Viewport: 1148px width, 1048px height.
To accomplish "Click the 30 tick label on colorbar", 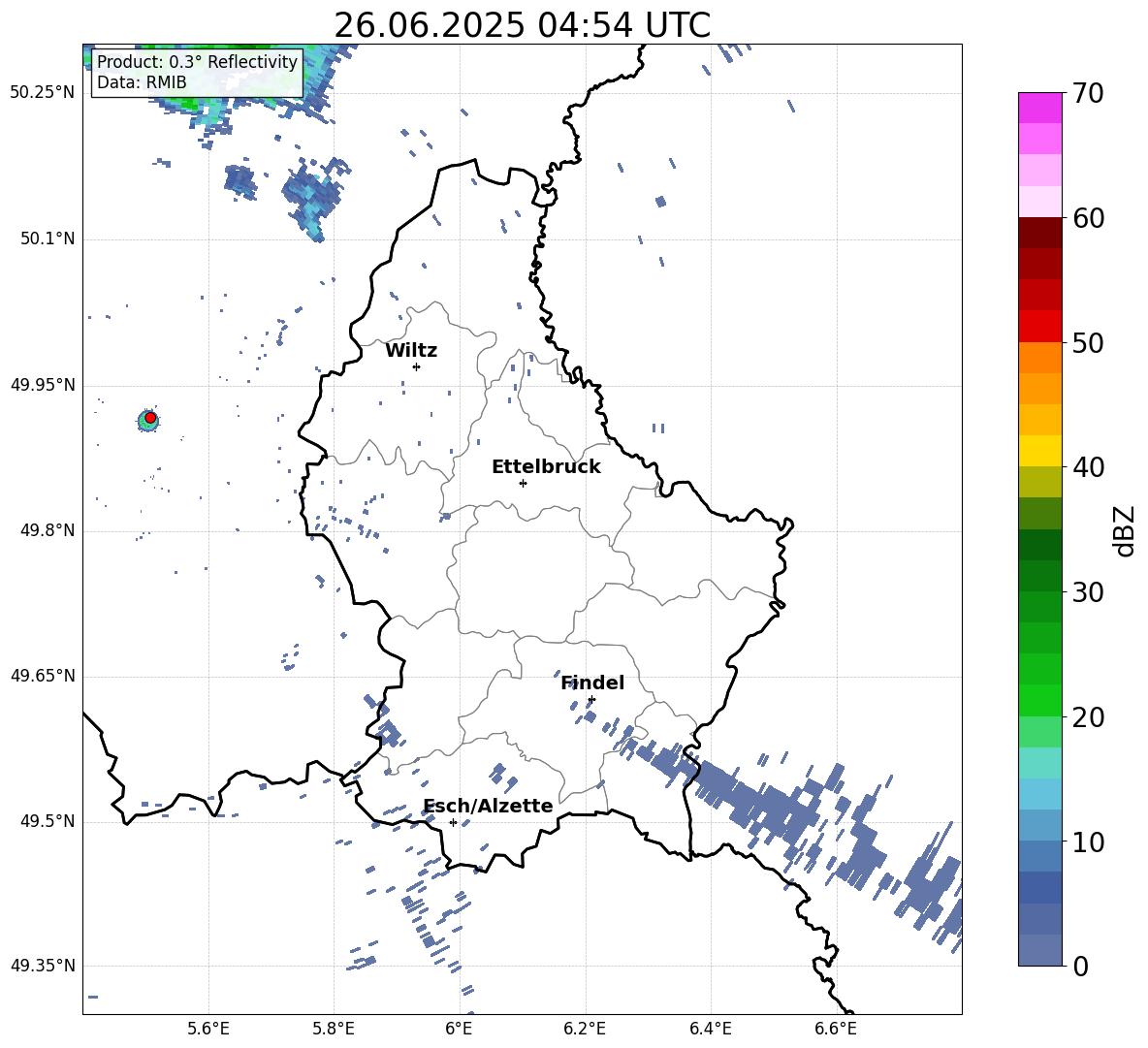I will (x=1088, y=592).
